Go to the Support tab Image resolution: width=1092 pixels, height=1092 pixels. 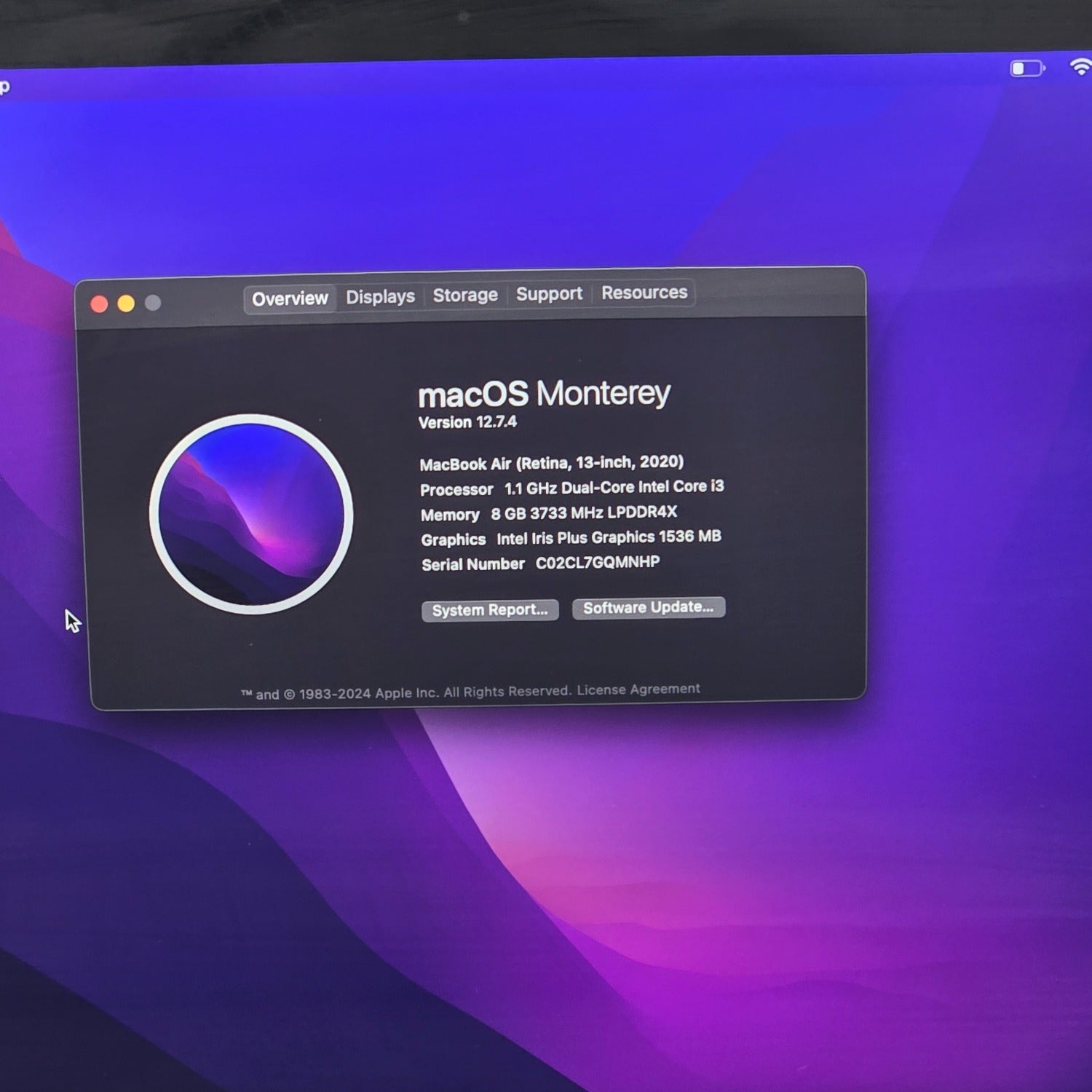[x=549, y=293]
